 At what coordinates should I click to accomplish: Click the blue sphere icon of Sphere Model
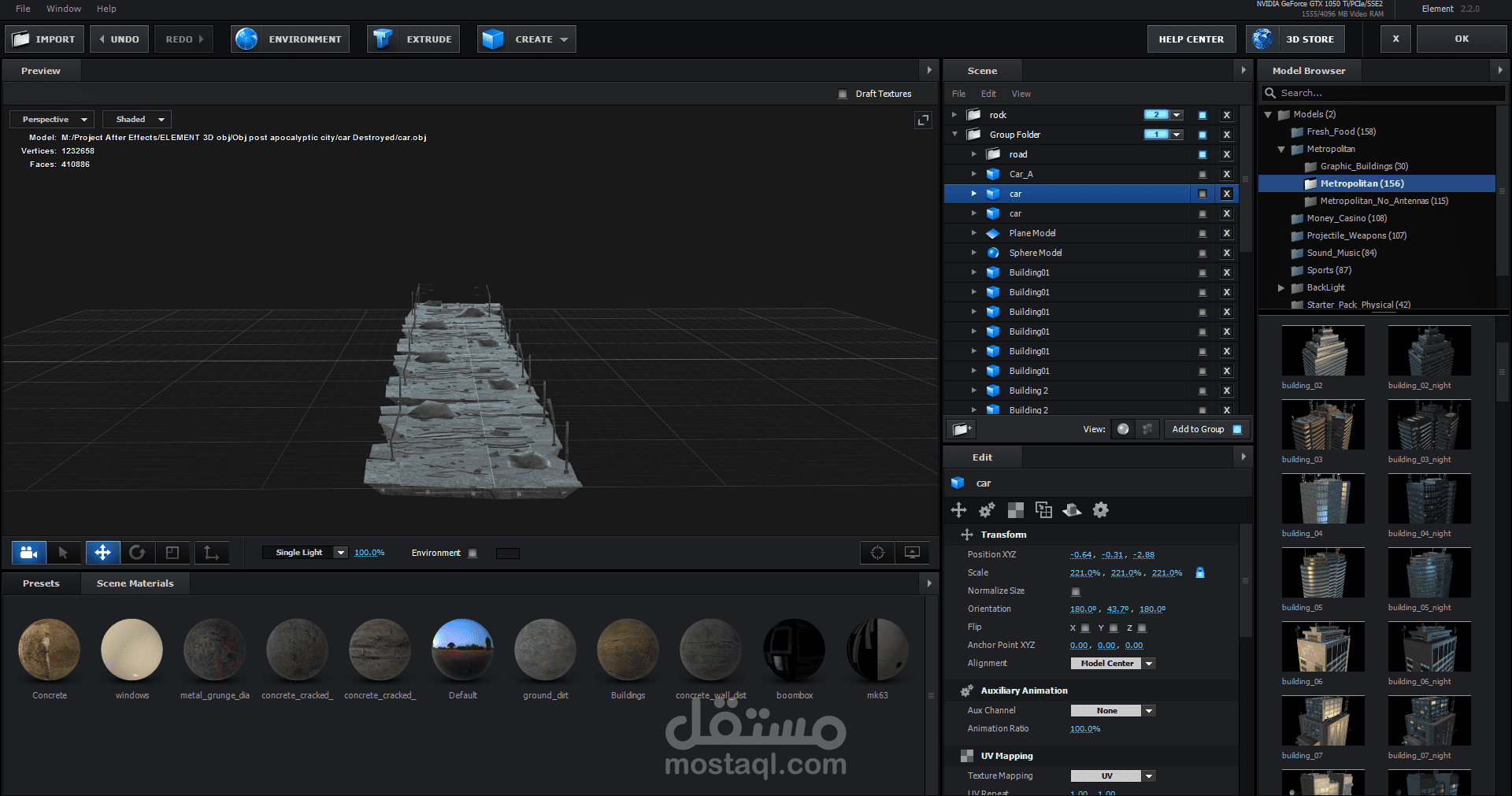click(993, 253)
